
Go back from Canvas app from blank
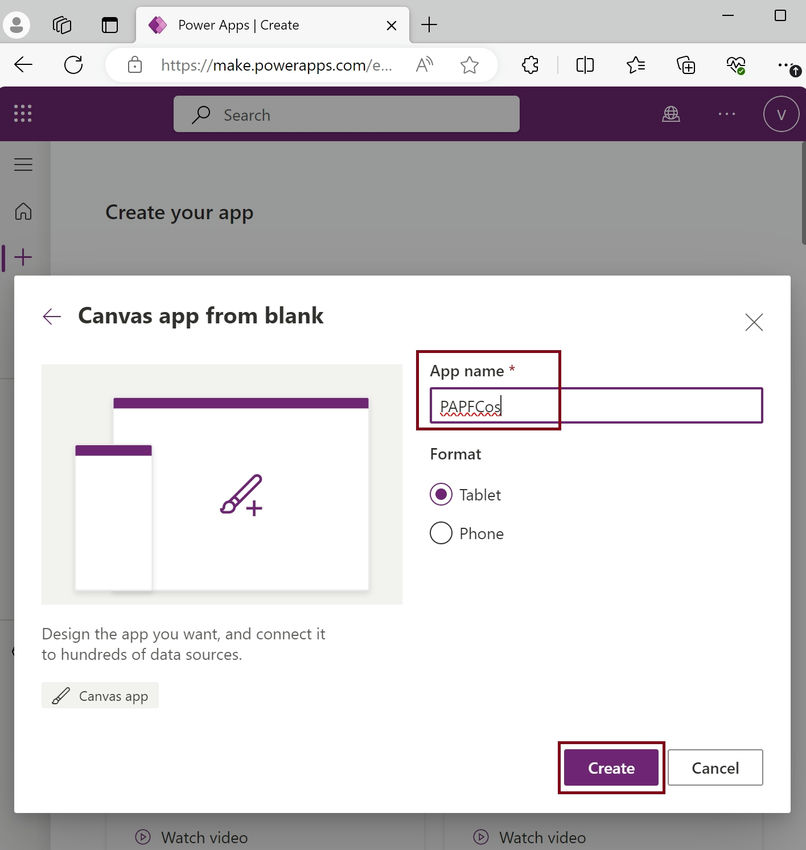point(52,316)
